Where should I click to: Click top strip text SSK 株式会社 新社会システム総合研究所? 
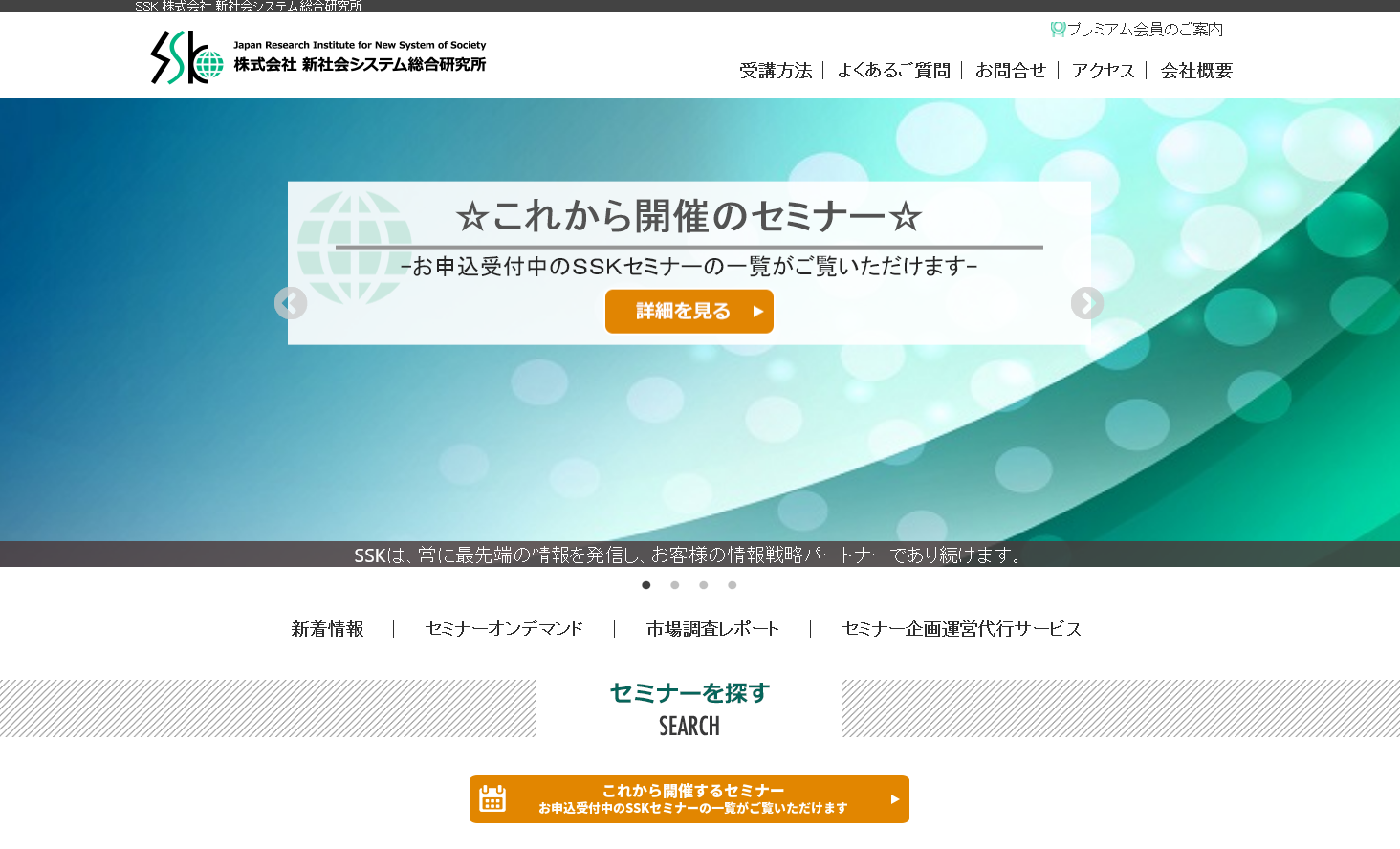[249, 7]
